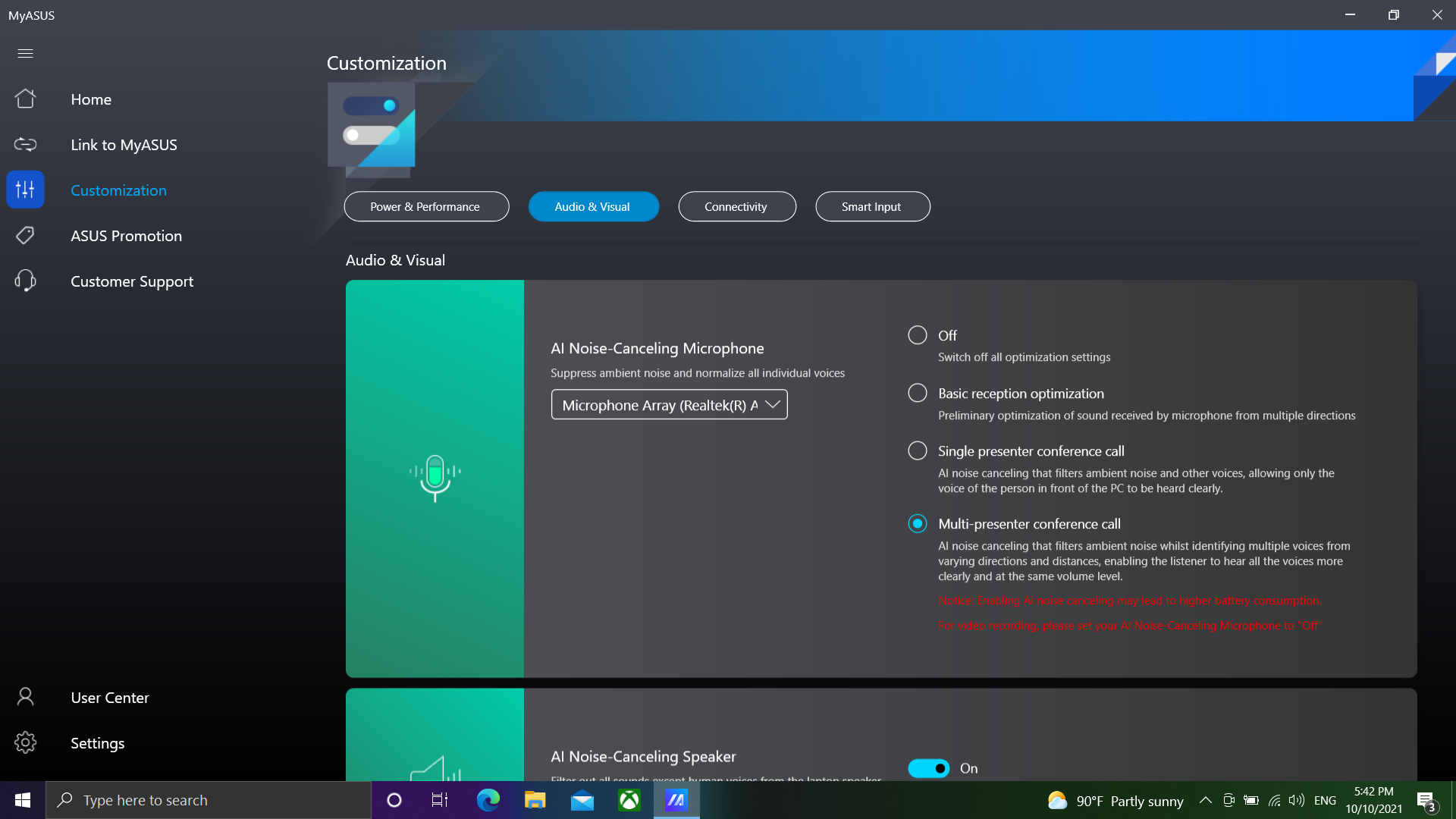Screen dimensions: 1456x819
Task: Click the "Audio & Visual" section heading
Action: (x=395, y=260)
